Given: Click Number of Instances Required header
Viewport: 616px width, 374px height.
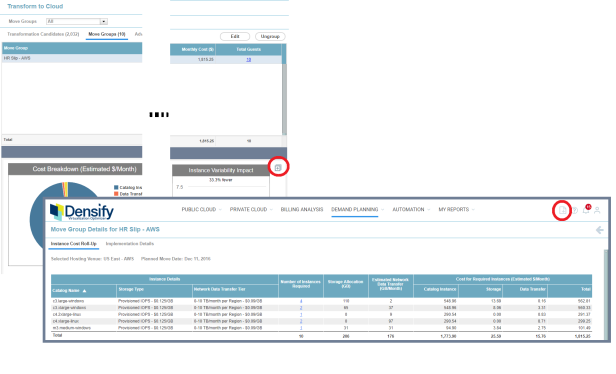Looking at the screenshot, I should pyautogui.click(x=301, y=286).
